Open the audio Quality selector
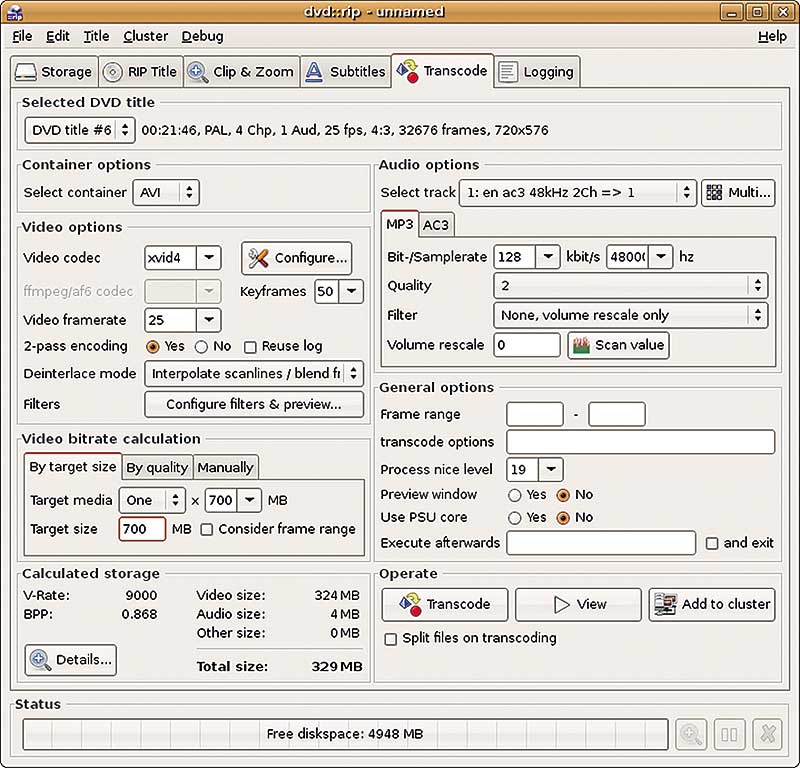 tap(631, 286)
